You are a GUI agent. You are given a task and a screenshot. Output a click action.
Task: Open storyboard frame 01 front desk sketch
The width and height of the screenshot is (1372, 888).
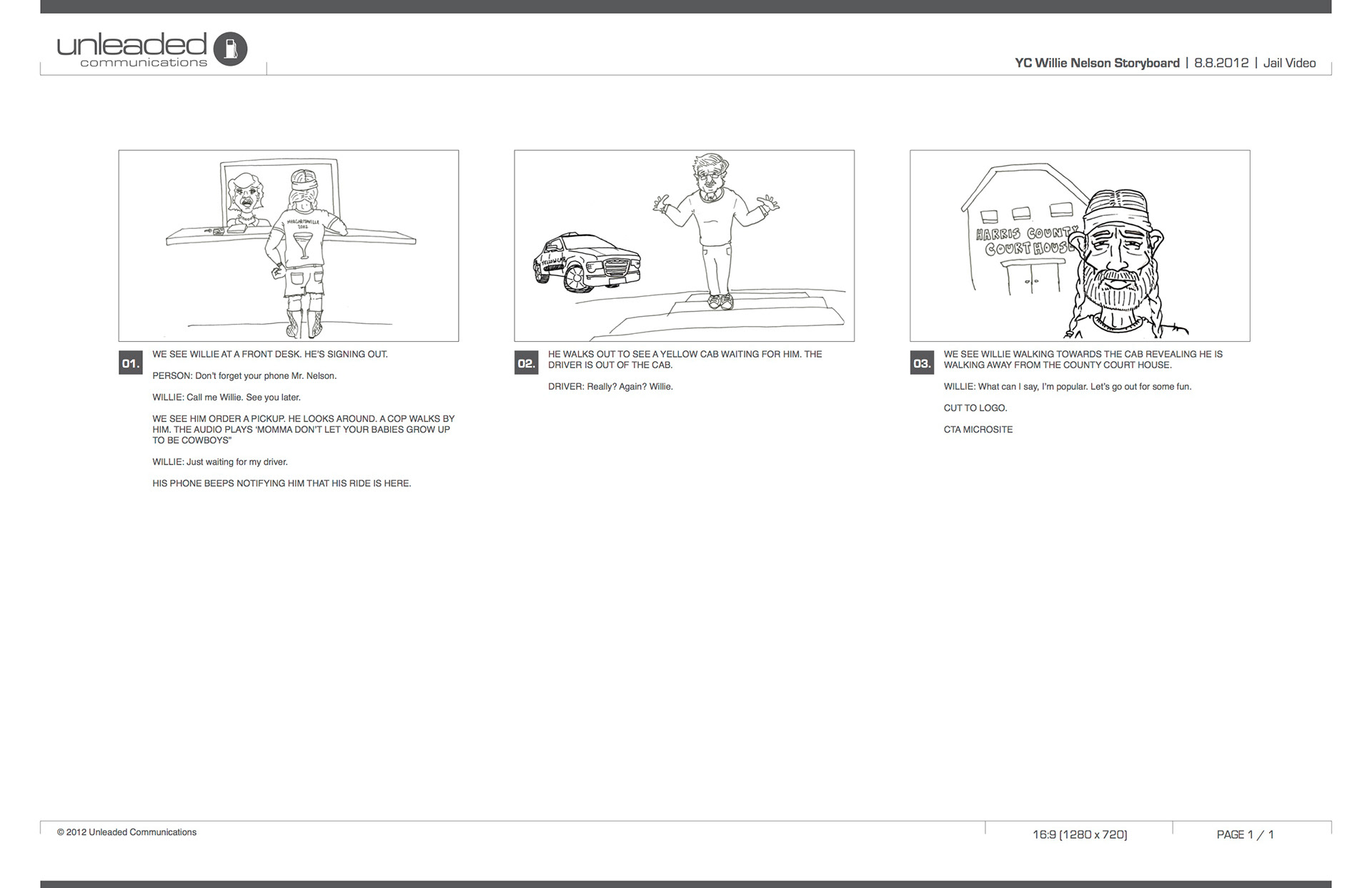(x=289, y=245)
